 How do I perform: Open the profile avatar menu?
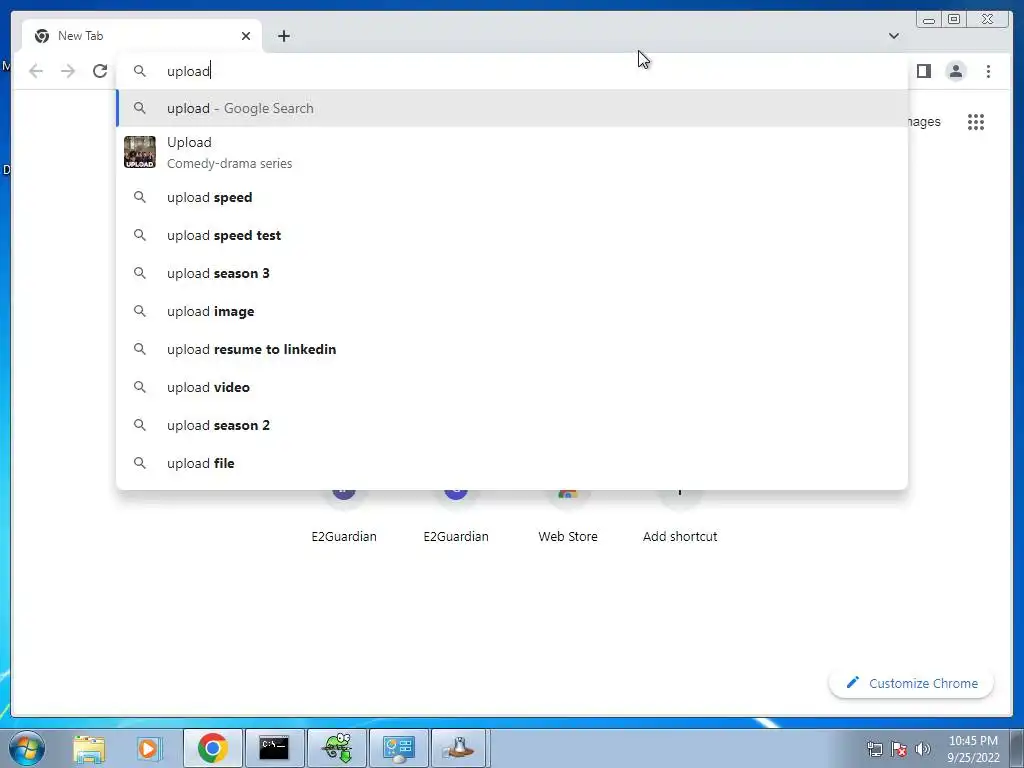click(955, 71)
